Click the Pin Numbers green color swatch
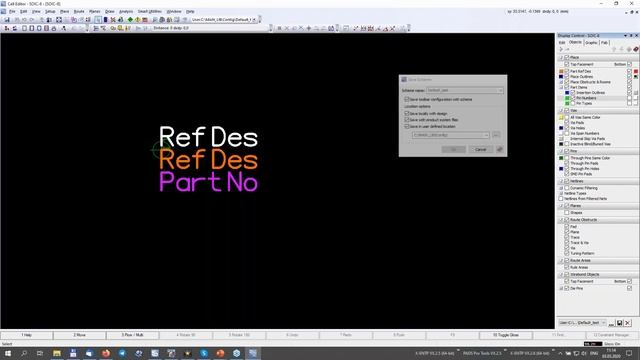Image resolution: width=640 pixels, height=360 pixels. click(x=567, y=98)
